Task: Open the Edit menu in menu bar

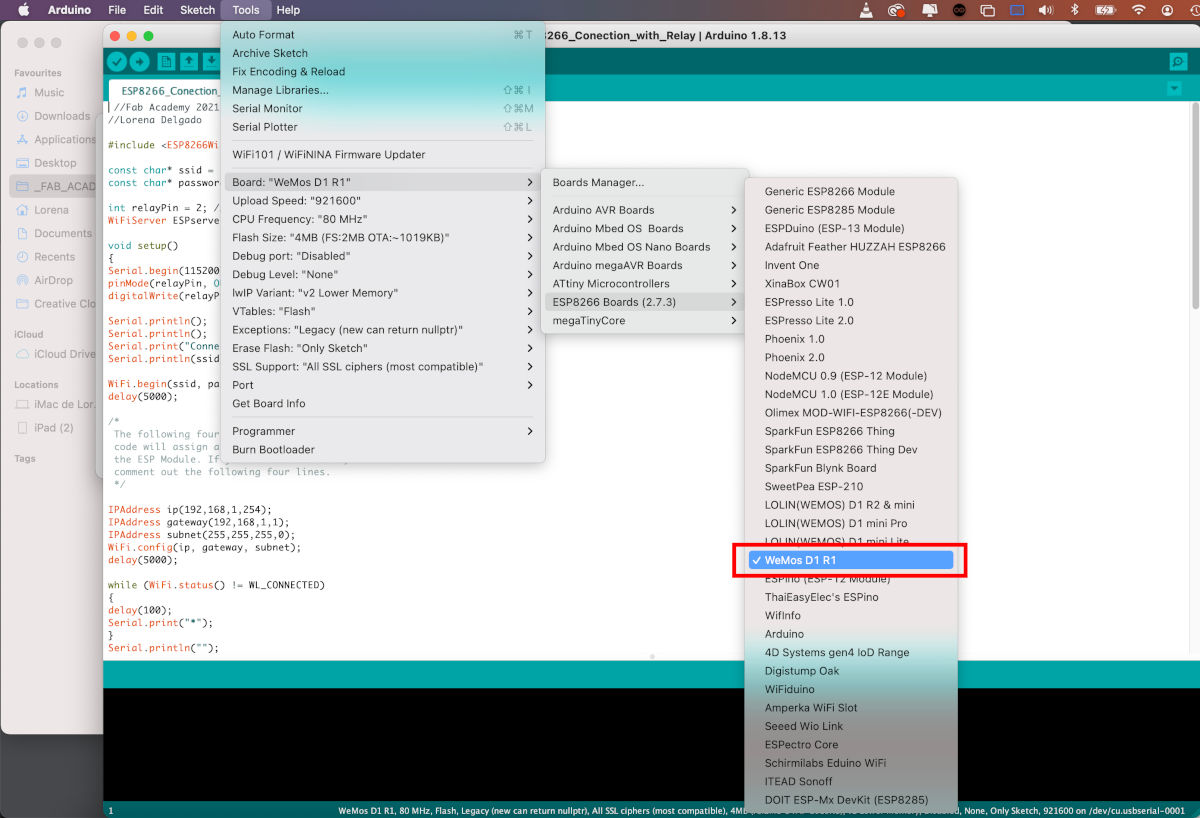Action: (153, 10)
